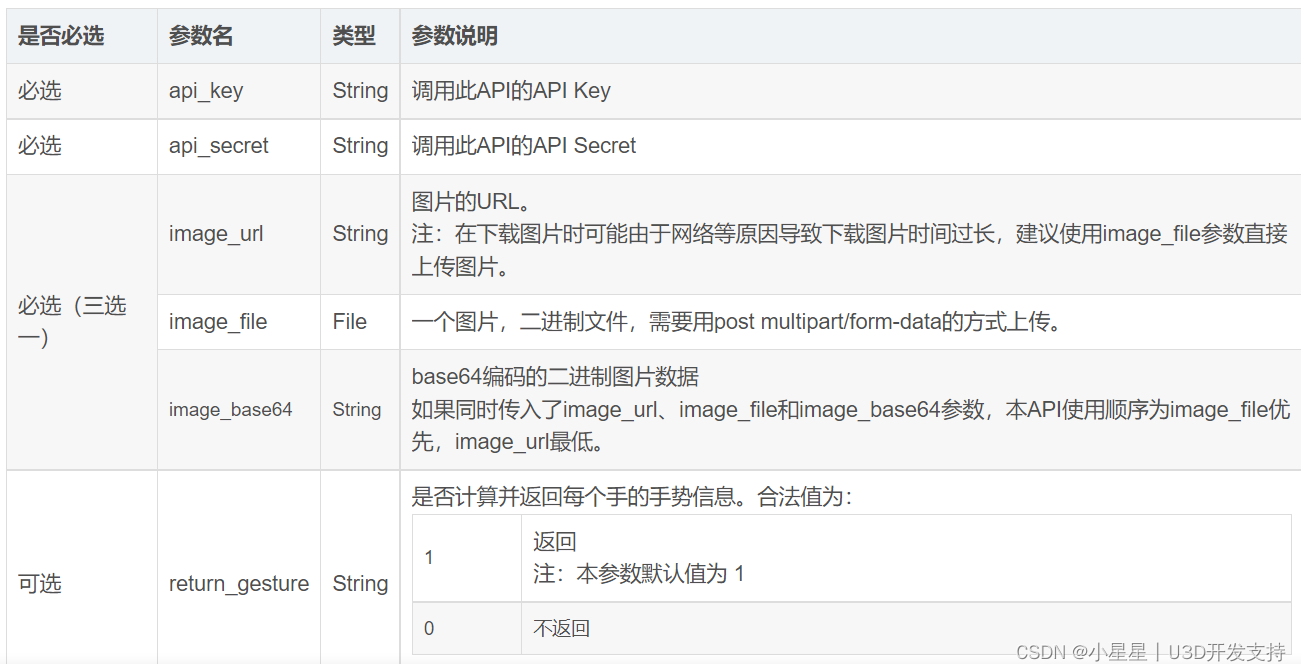Select the api_secret parameter name cell
Viewport: 1301px width, 671px height.
(219, 146)
